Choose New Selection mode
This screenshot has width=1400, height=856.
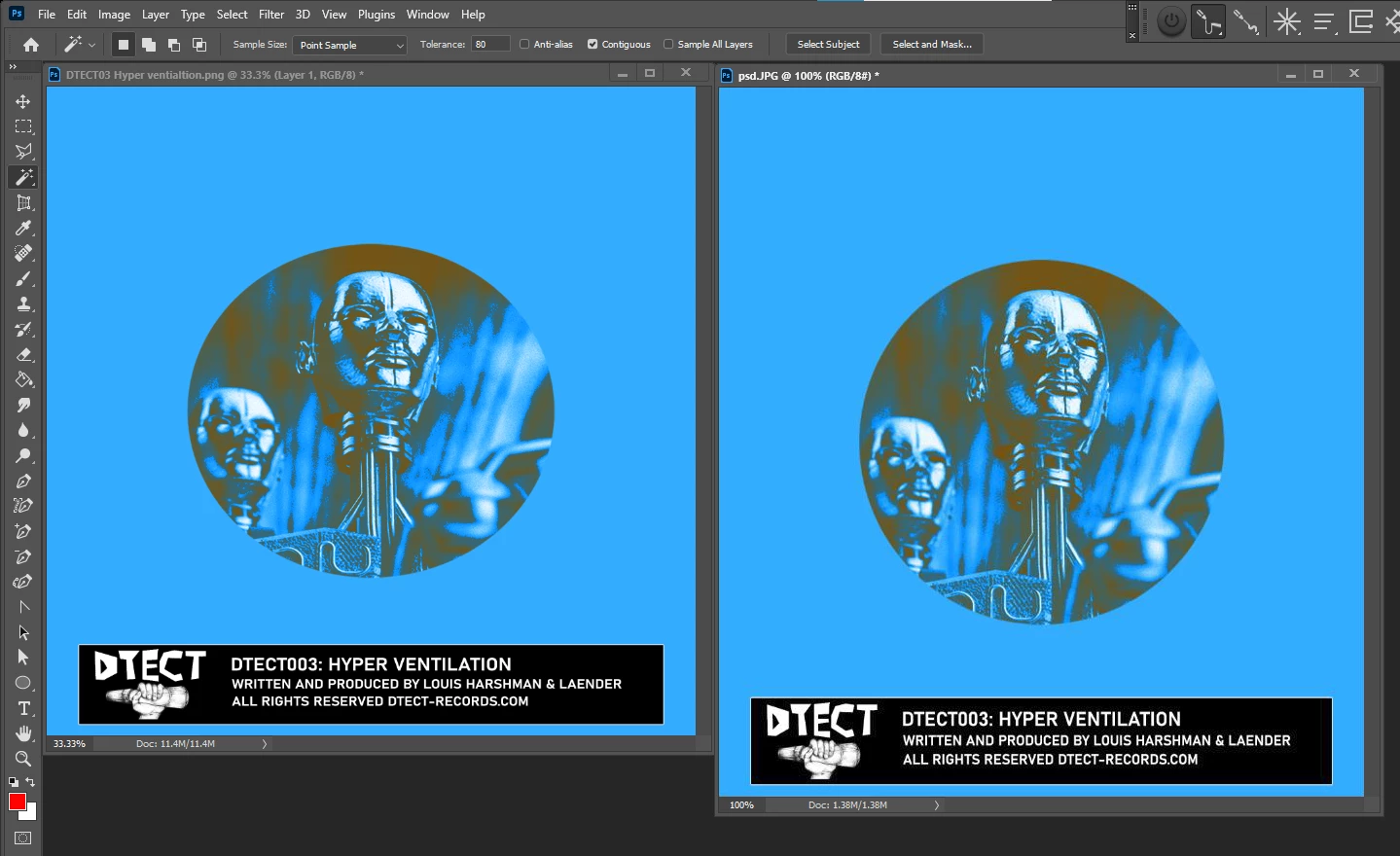pos(124,45)
